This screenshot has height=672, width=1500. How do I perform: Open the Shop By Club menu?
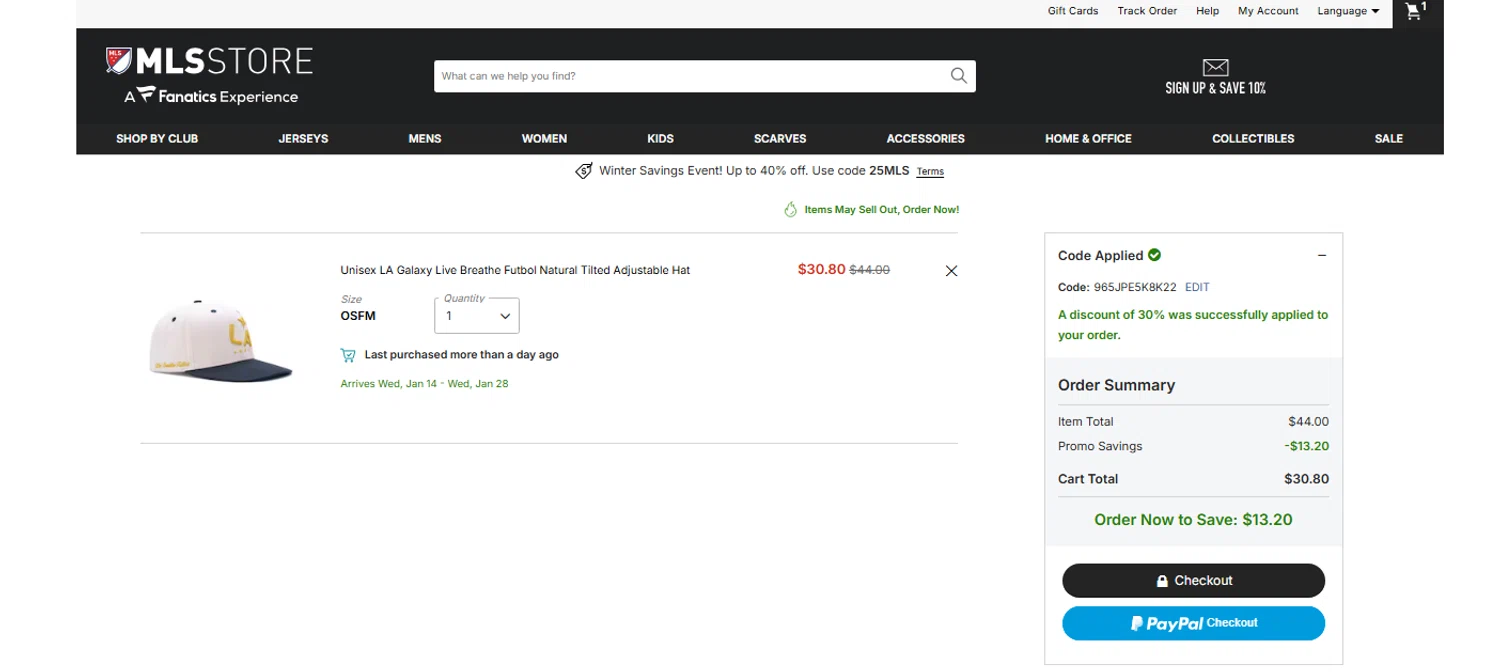click(x=157, y=139)
